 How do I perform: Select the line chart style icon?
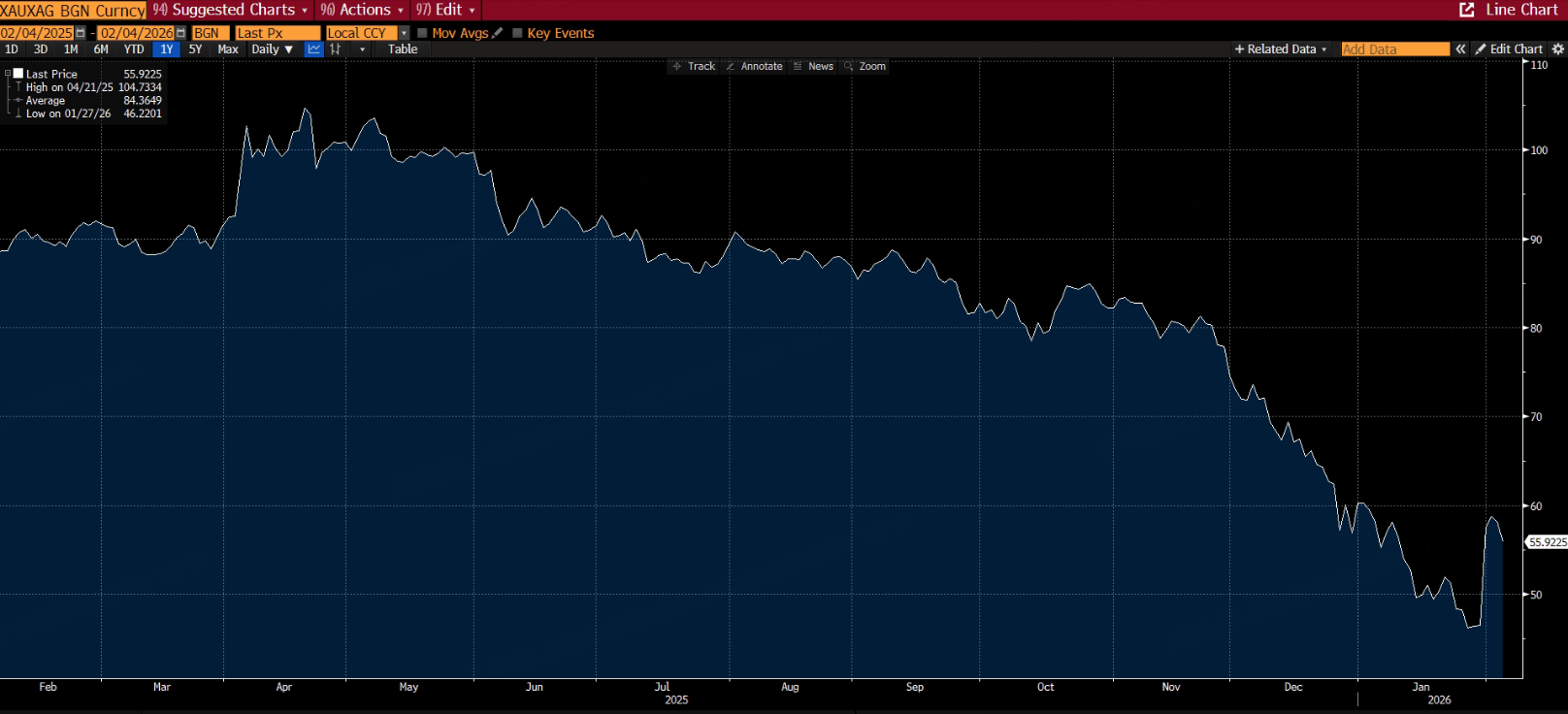313,49
